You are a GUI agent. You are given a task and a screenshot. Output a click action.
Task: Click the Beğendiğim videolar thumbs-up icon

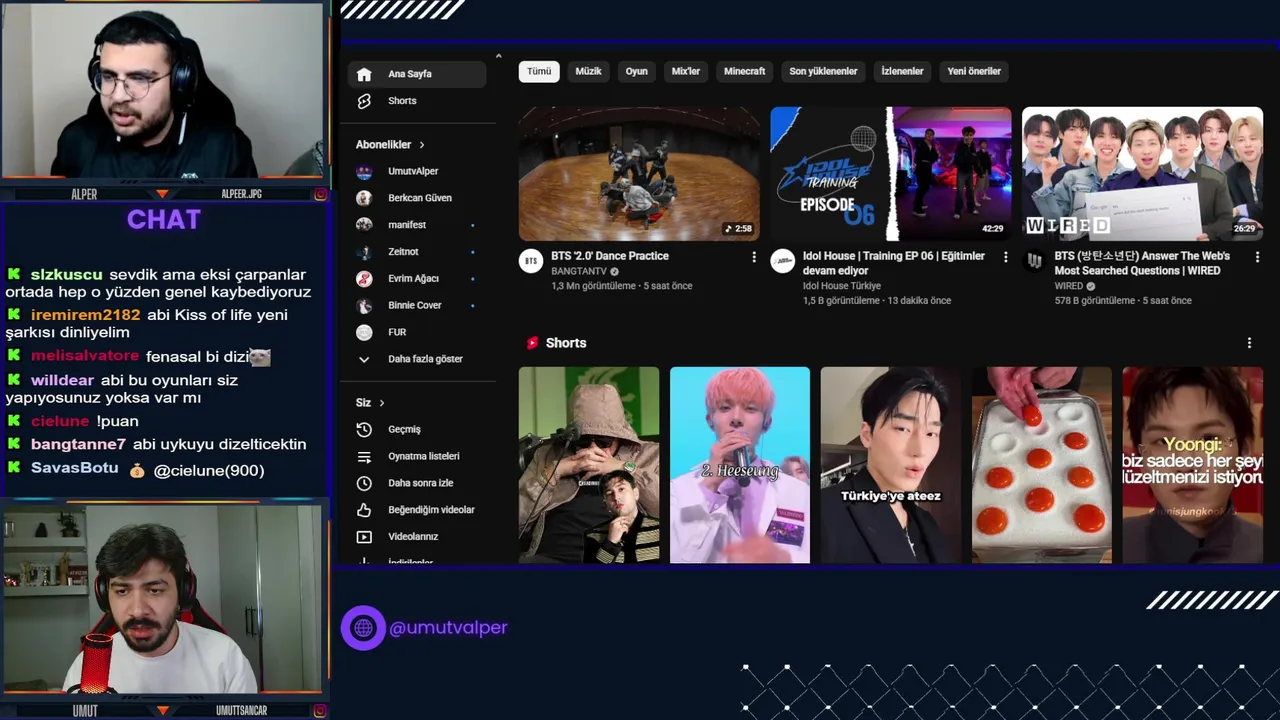[364, 510]
